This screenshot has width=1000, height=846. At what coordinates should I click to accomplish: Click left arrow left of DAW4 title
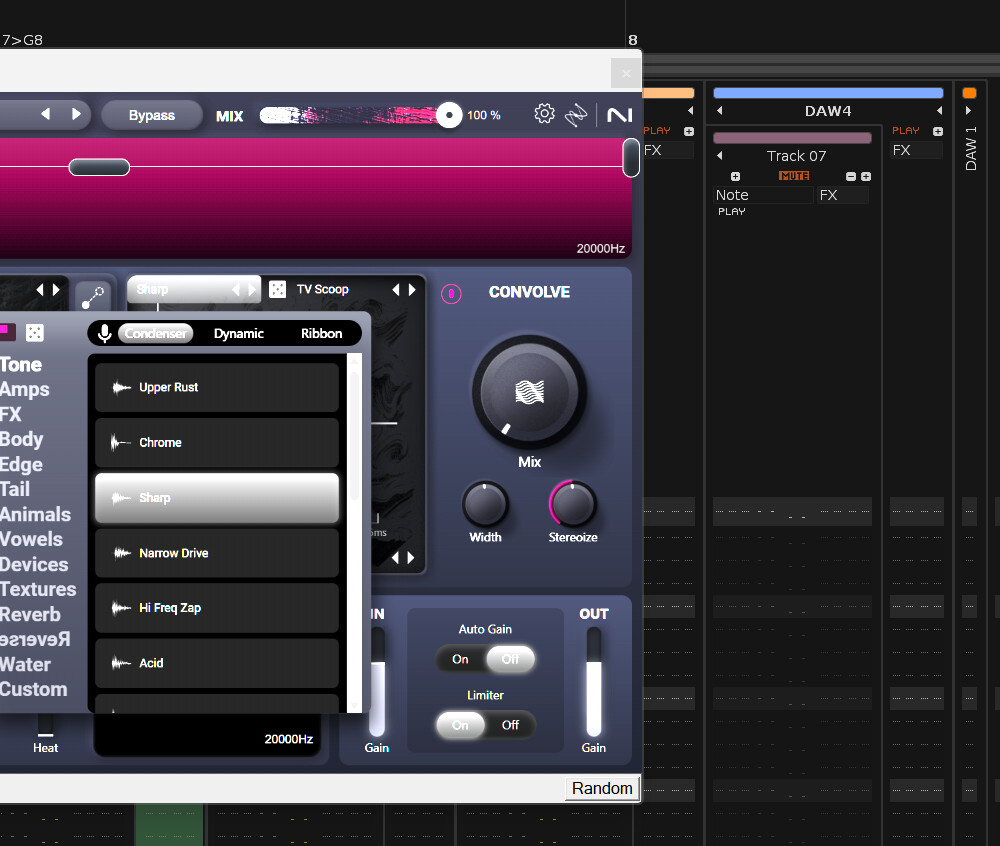719,110
